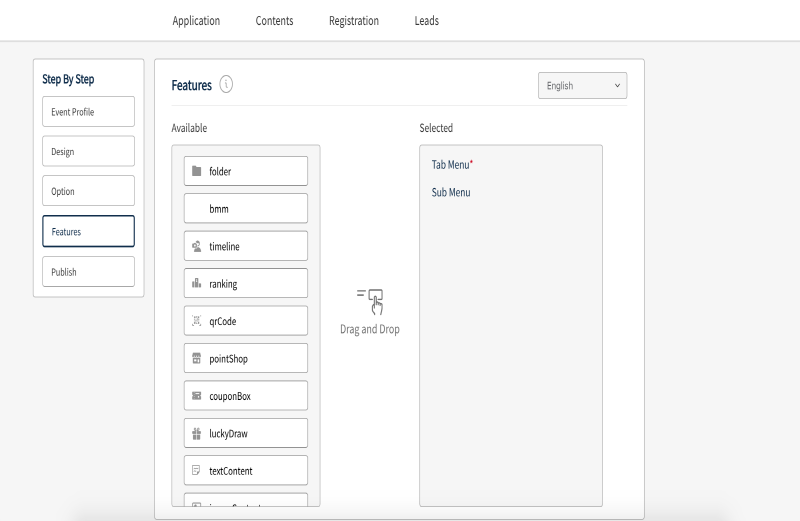Screen dimensions: 800x521
Task: Click the textContent document icon
Action: coord(197,471)
